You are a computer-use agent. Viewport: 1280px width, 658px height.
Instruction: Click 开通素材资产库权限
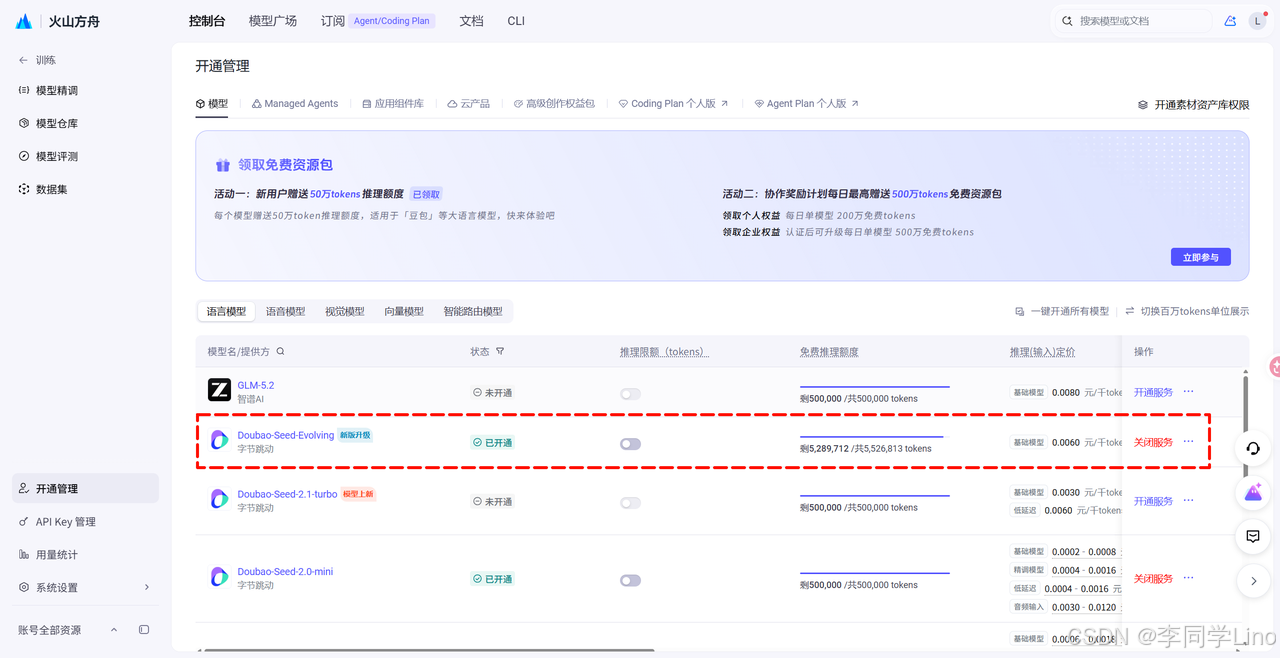(x=1194, y=105)
